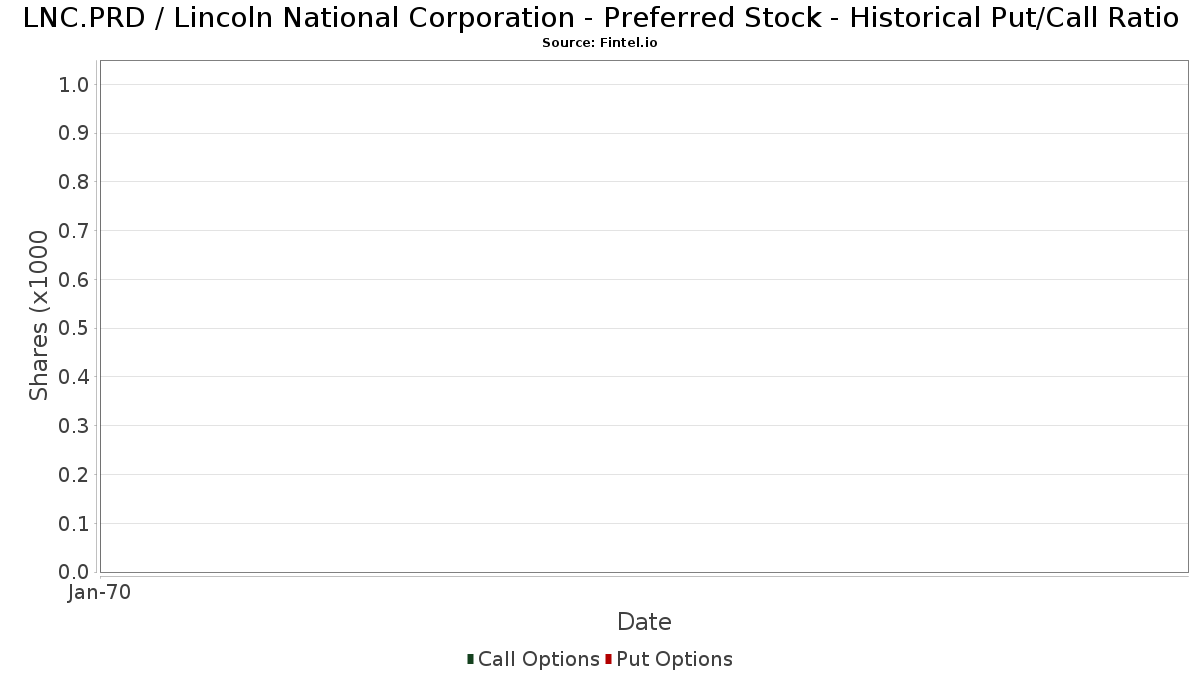
Task: Click the Historical Put/Call Ratio chart title
Action: click(x=600, y=18)
